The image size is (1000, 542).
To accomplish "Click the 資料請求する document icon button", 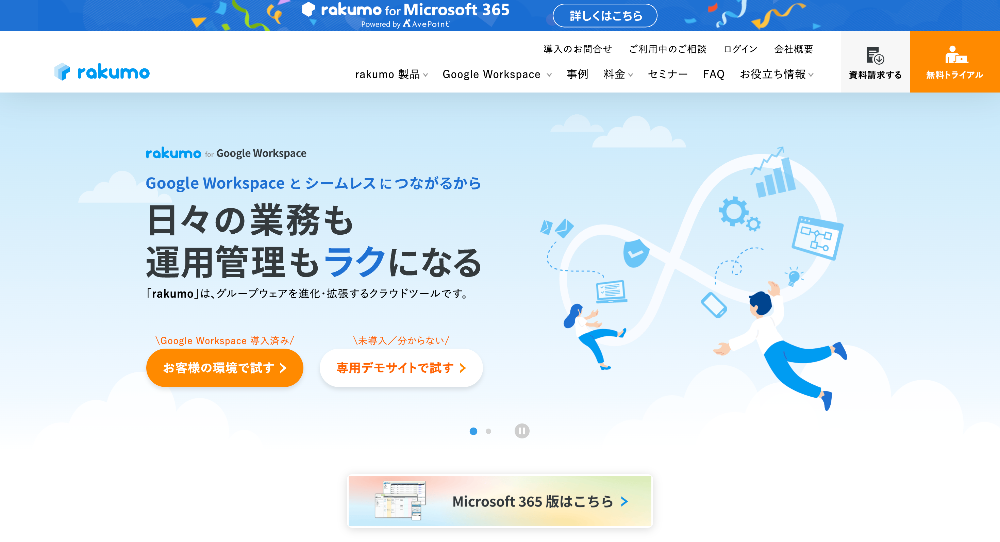I will [x=875, y=62].
